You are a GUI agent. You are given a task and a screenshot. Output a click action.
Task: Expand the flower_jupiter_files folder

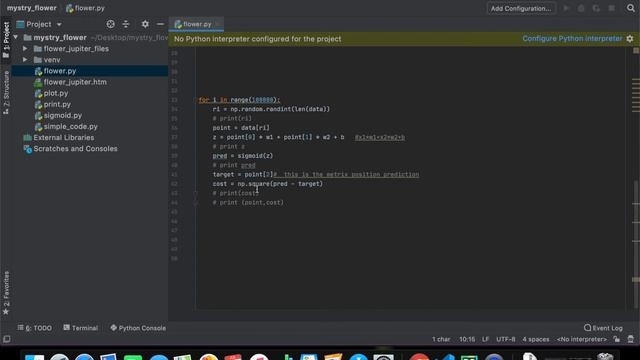pos(25,49)
